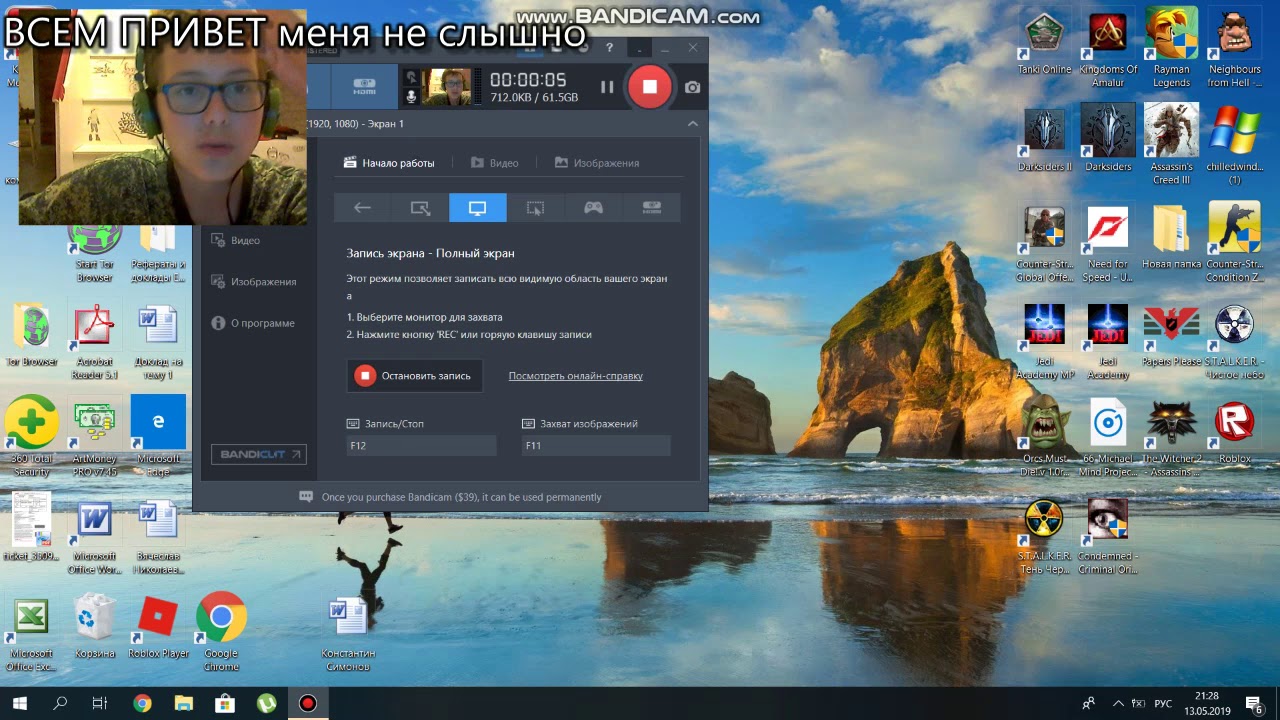
Task: Select О программе in the sidebar
Action: [253, 323]
